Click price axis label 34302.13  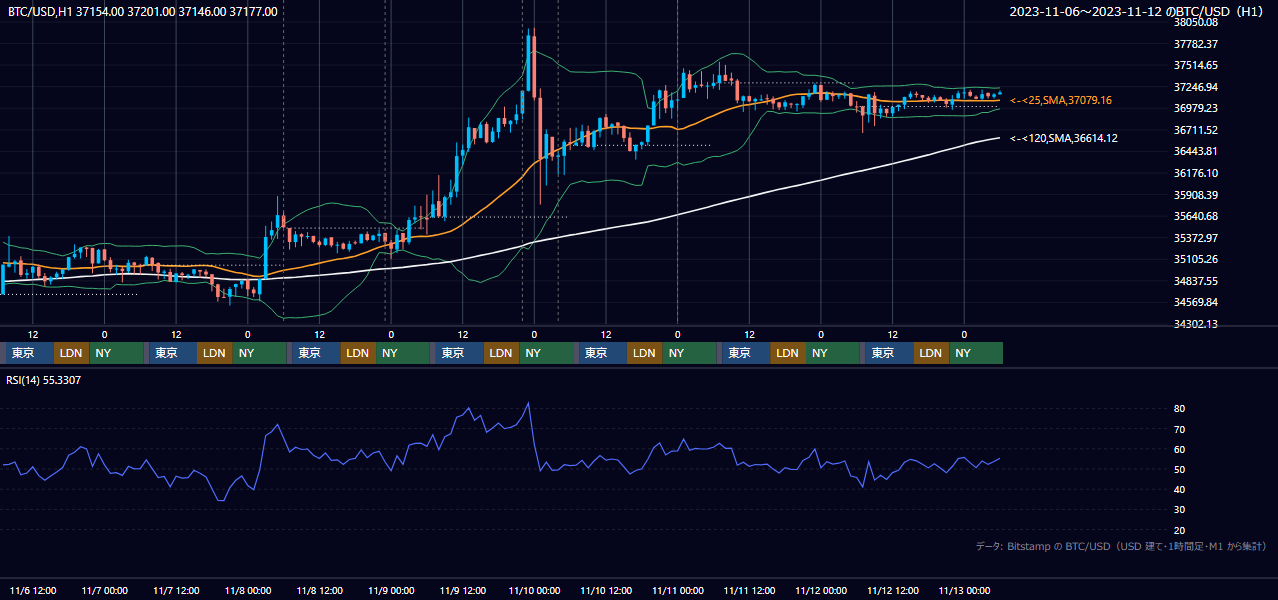tap(1195, 324)
